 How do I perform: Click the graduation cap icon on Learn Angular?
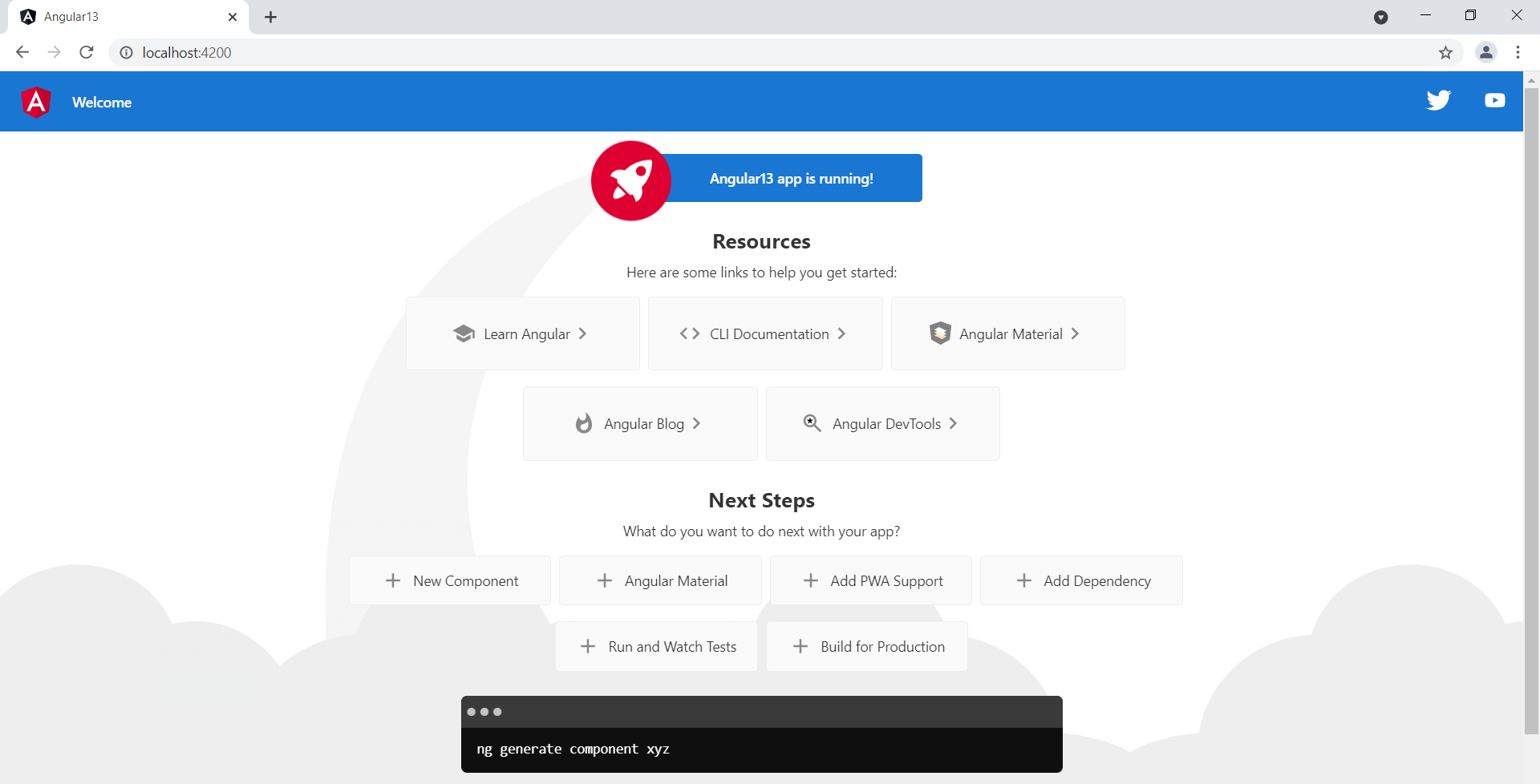(464, 333)
